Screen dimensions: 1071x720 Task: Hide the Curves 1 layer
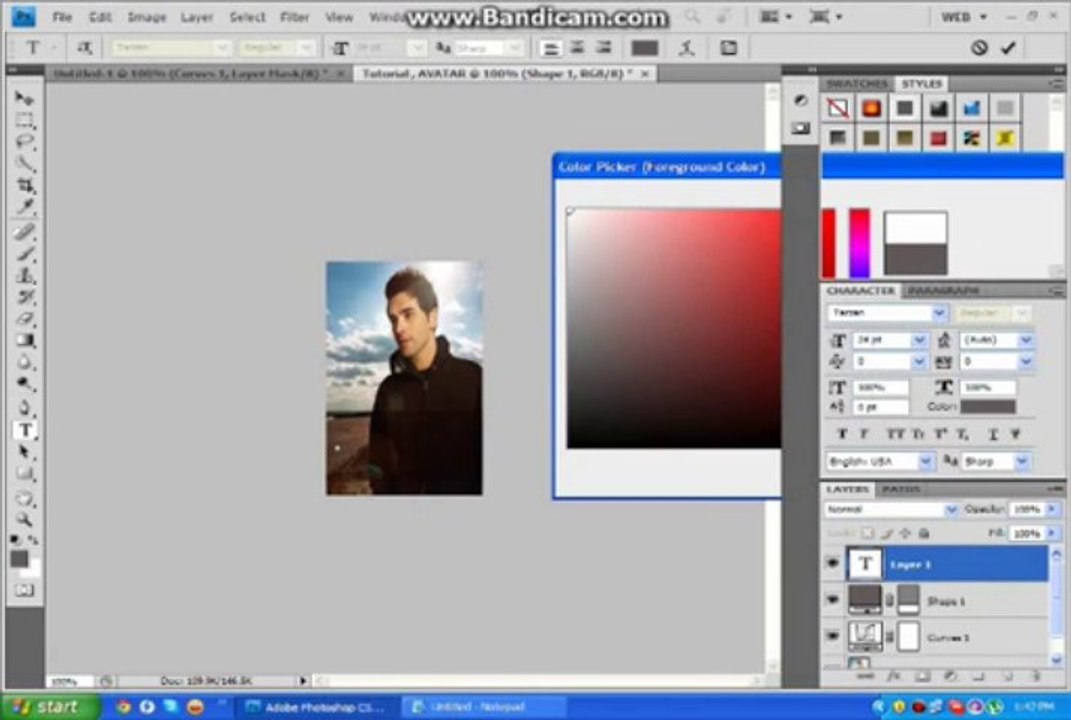[x=833, y=636]
